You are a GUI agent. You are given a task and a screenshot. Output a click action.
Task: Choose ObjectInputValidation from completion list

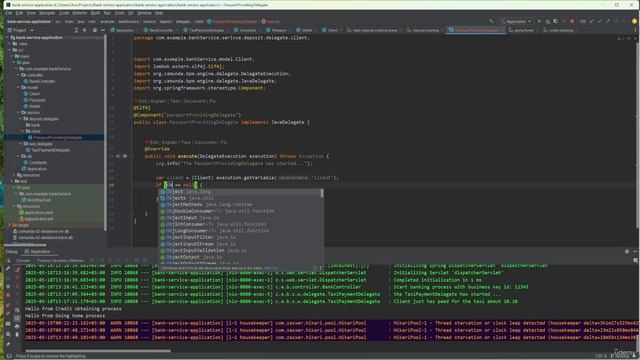241,250
